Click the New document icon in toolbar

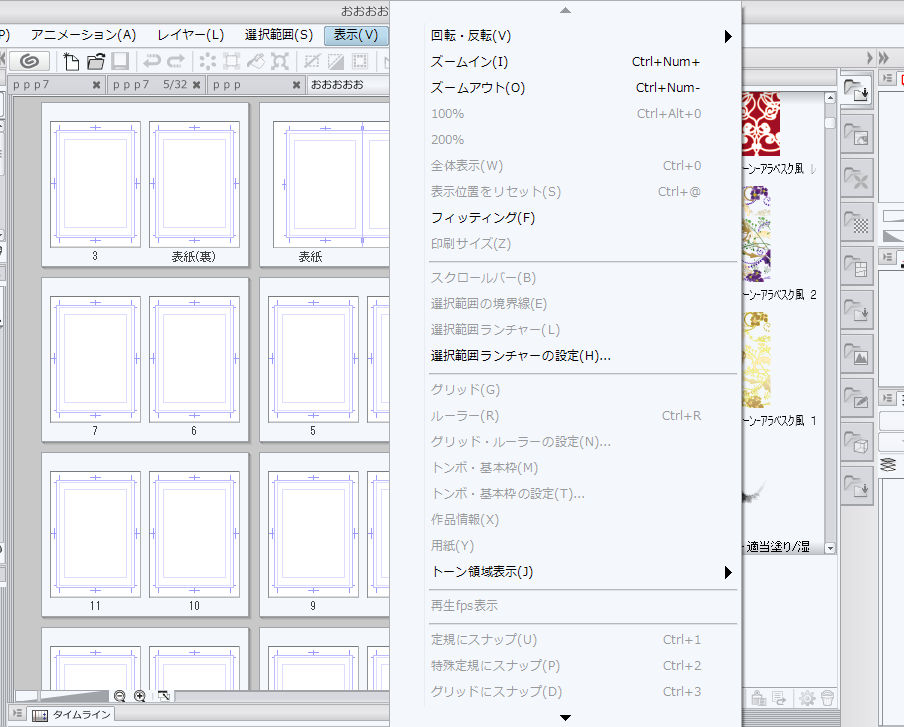coord(71,61)
